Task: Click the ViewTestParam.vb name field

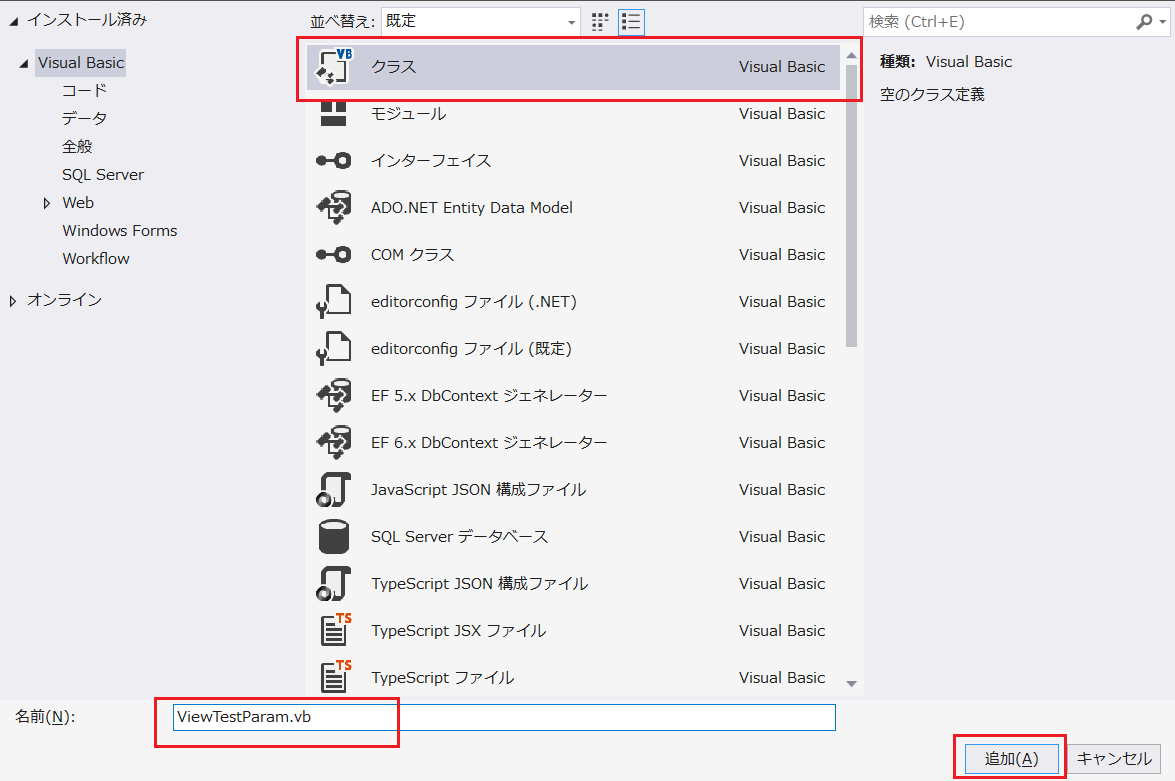Action: 280,717
